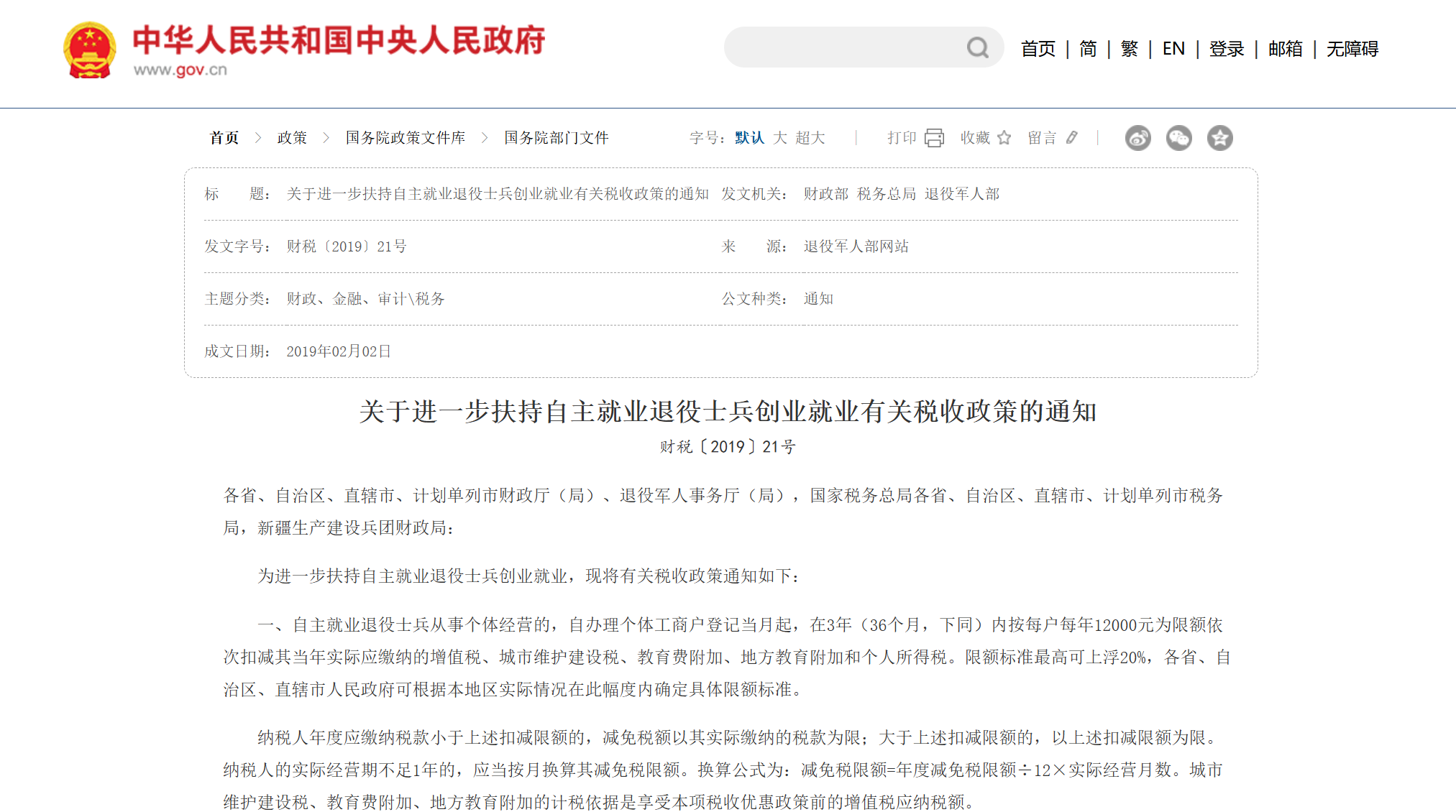Image resolution: width=1456 pixels, height=812 pixels.
Task: Click the star icon next to 收藏
Action: click(x=1004, y=137)
